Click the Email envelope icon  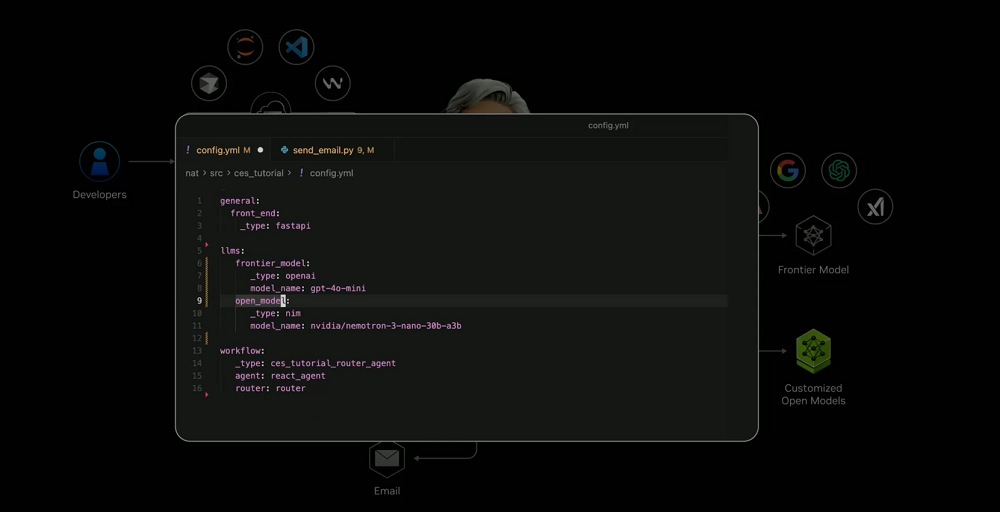click(387, 459)
